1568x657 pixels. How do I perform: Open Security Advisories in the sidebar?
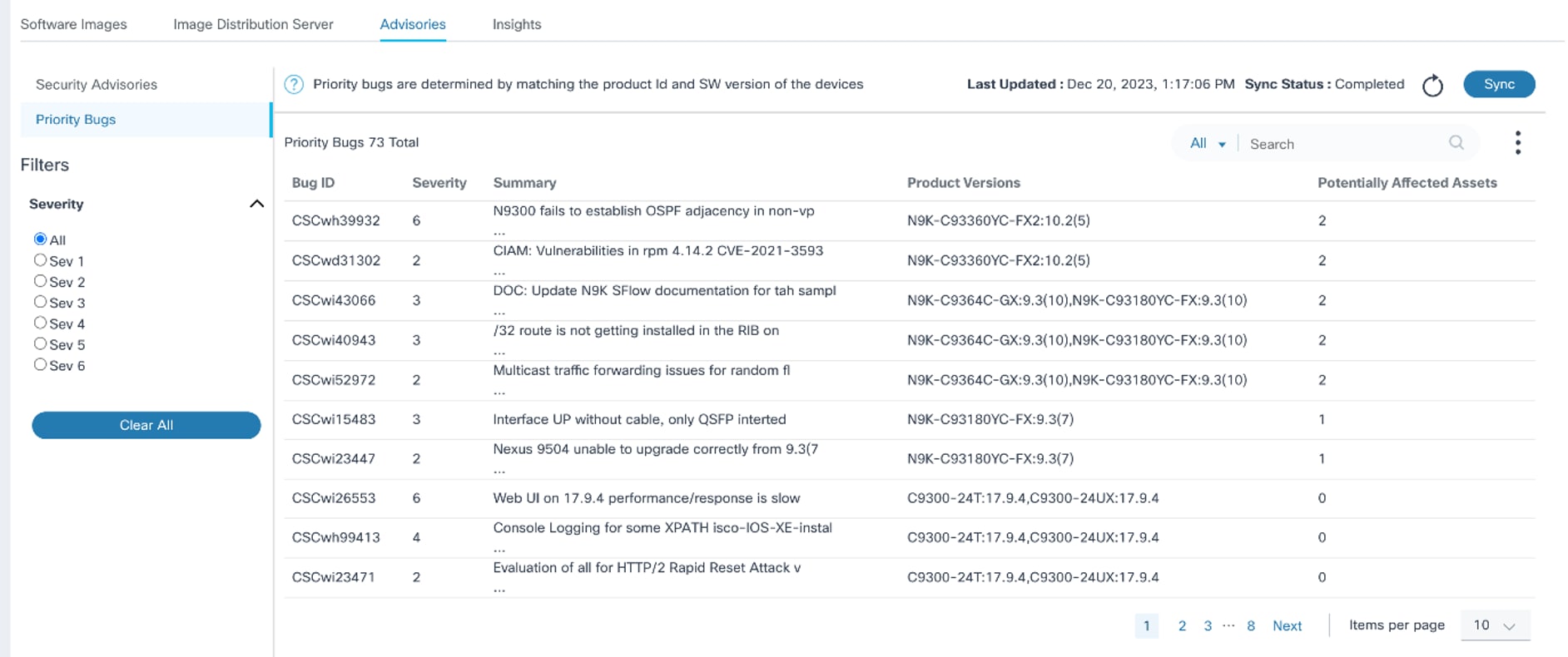point(97,85)
